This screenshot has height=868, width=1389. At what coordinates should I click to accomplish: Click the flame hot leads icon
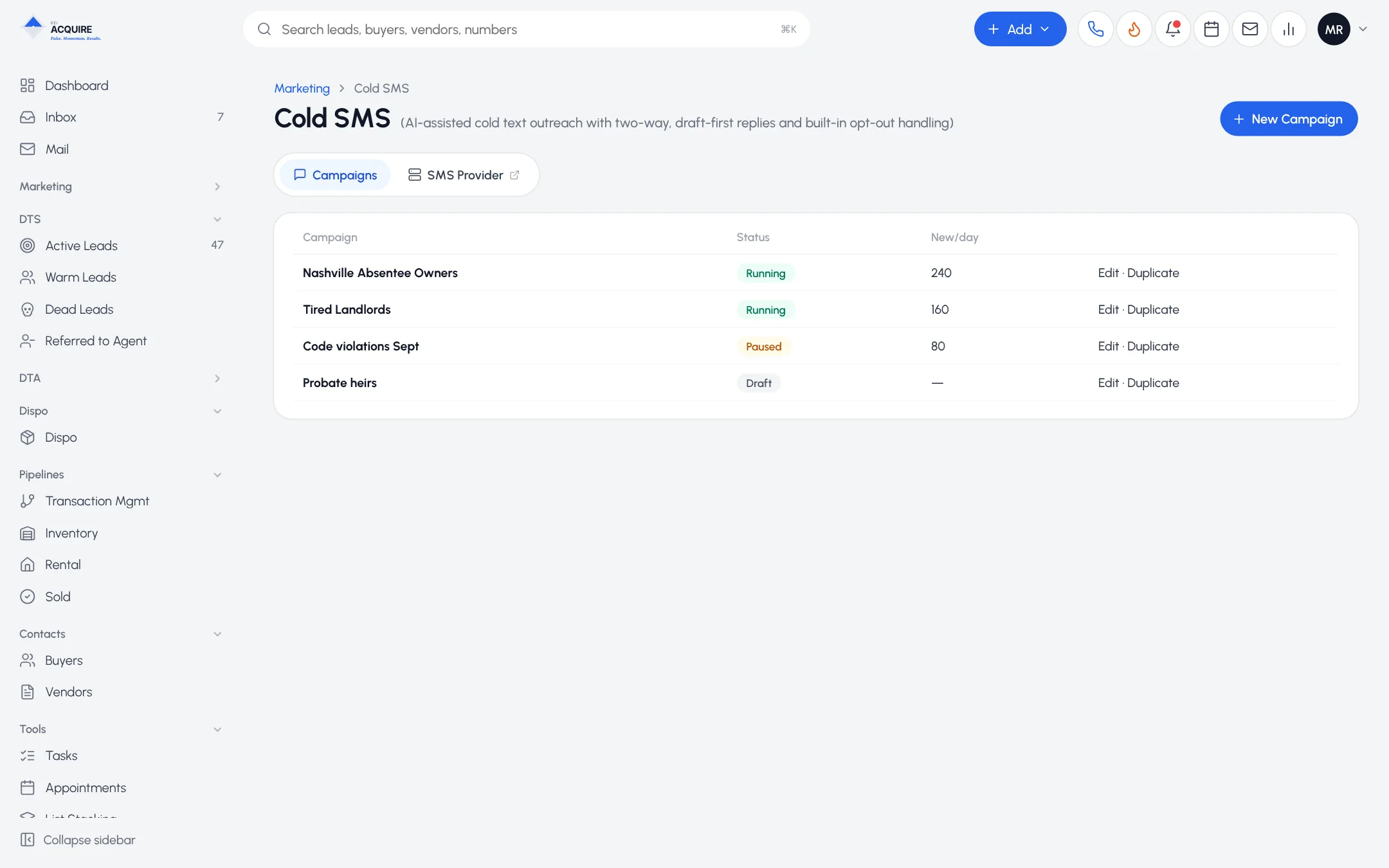[1134, 29]
